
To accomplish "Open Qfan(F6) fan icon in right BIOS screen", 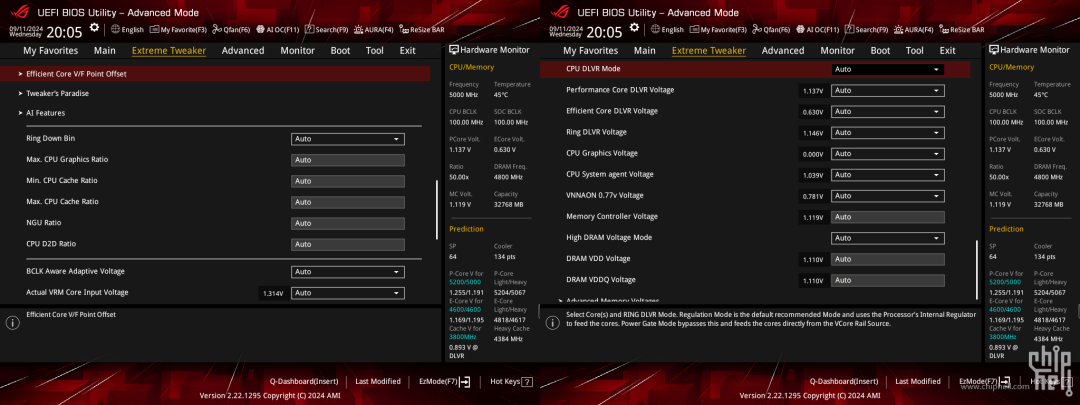I will (757, 30).
